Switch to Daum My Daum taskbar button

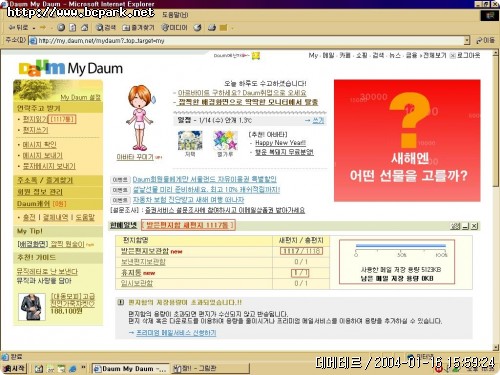130,369
